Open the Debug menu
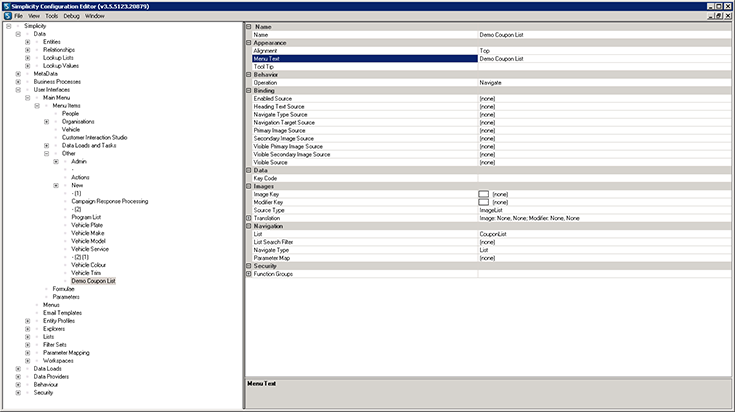Image resolution: width=735 pixels, height=412 pixels. 72,16
